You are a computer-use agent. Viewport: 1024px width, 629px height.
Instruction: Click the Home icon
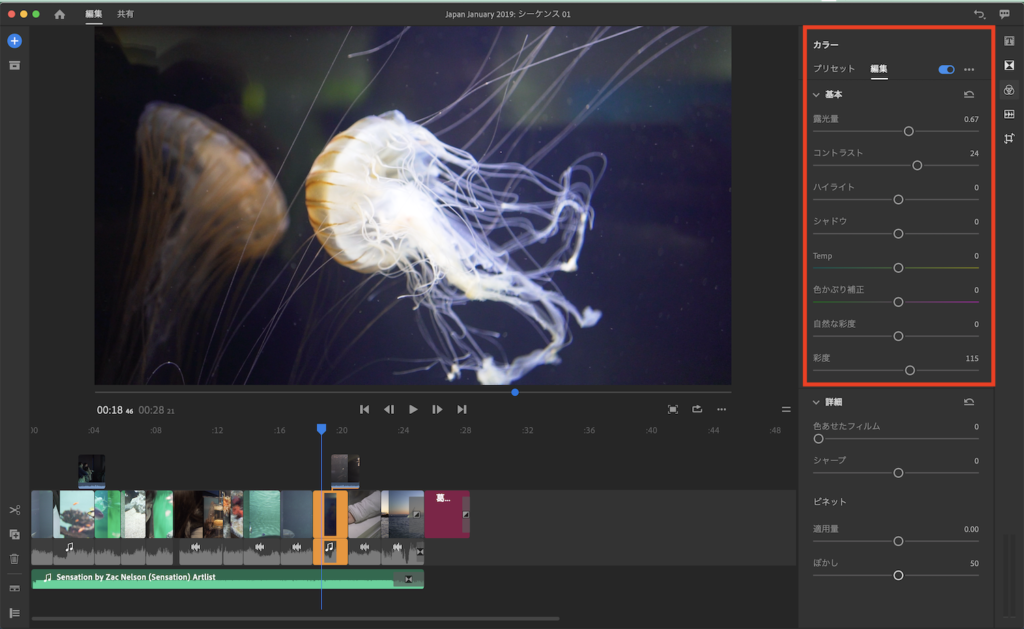pyautogui.click(x=60, y=15)
